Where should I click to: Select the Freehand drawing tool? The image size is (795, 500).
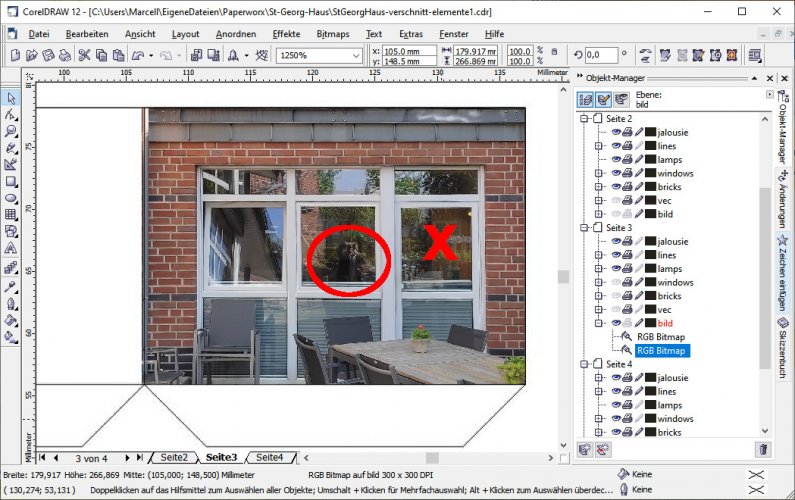[x=11, y=148]
